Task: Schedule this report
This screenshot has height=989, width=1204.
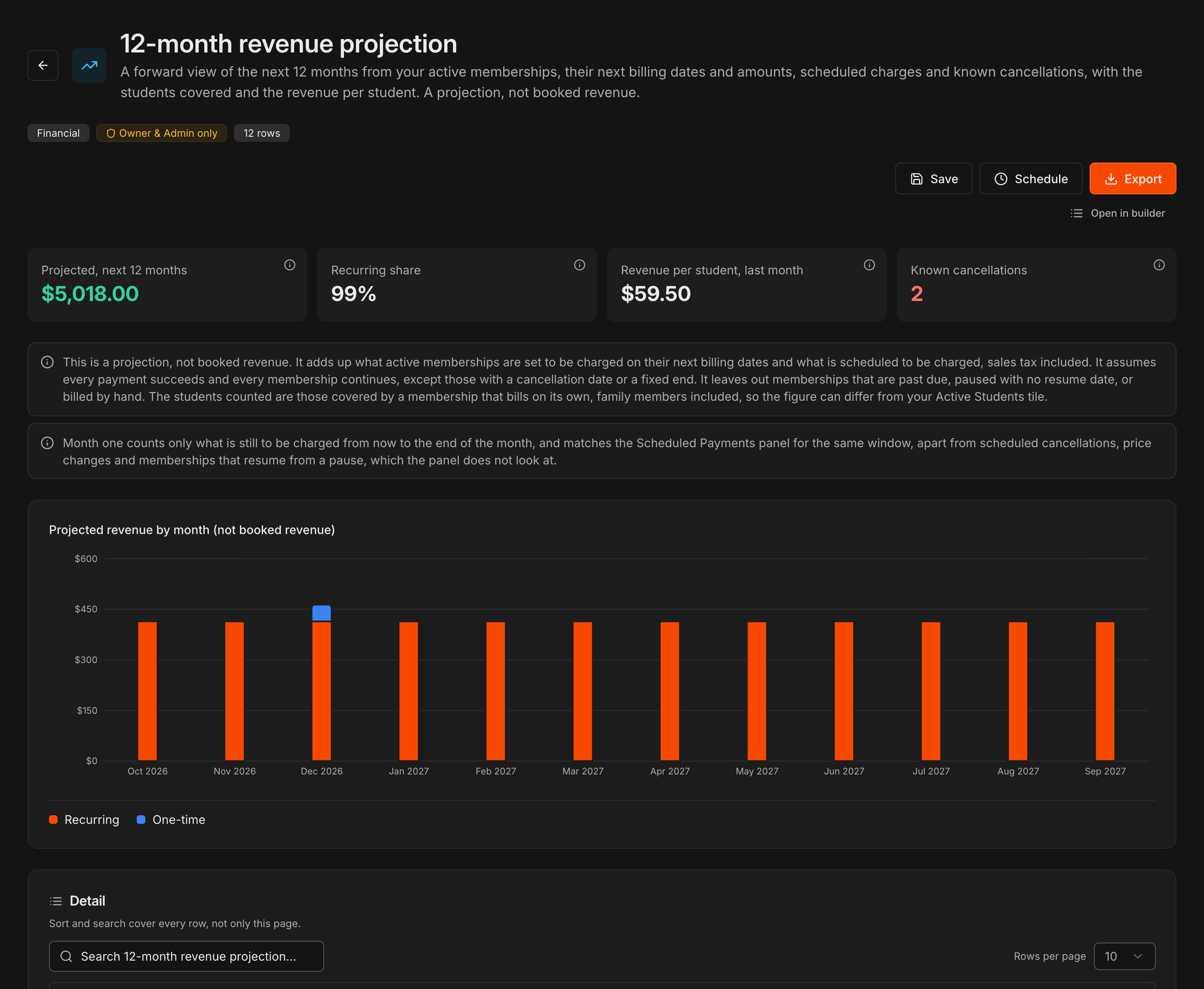Action: click(x=1031, y=179)
